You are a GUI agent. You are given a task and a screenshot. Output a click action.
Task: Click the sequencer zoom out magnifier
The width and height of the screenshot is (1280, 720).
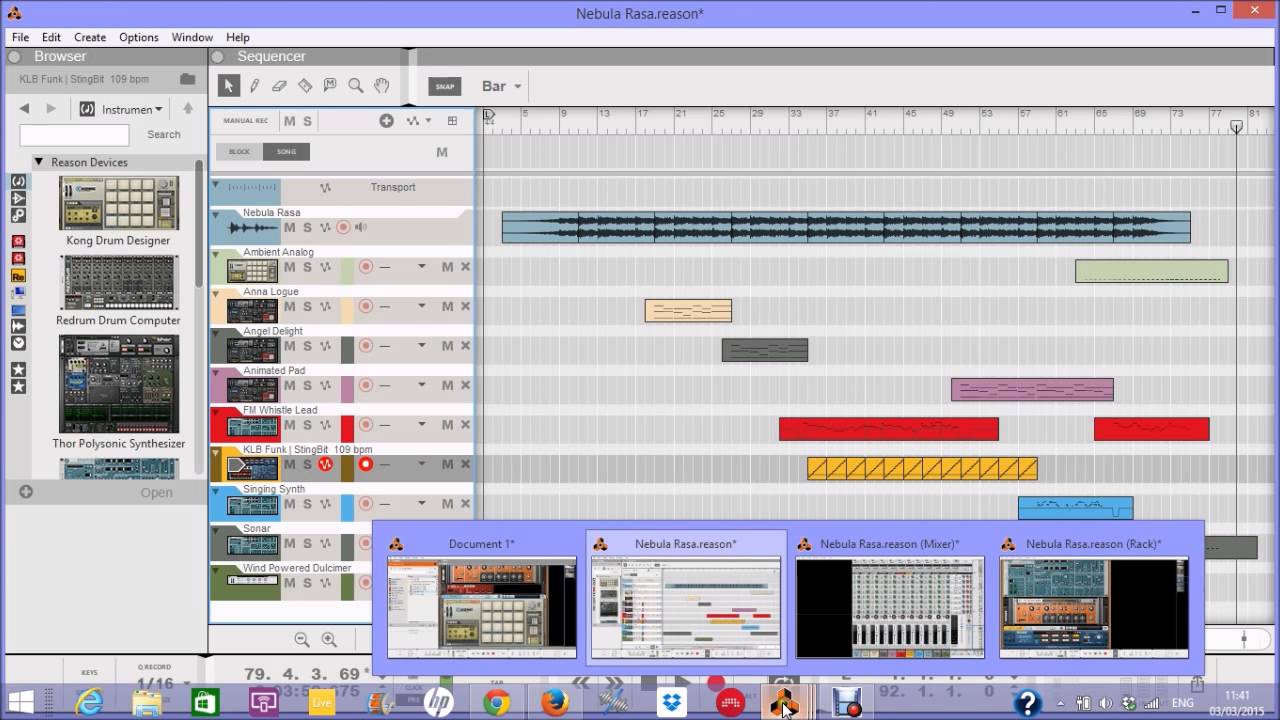coord(302,639)
